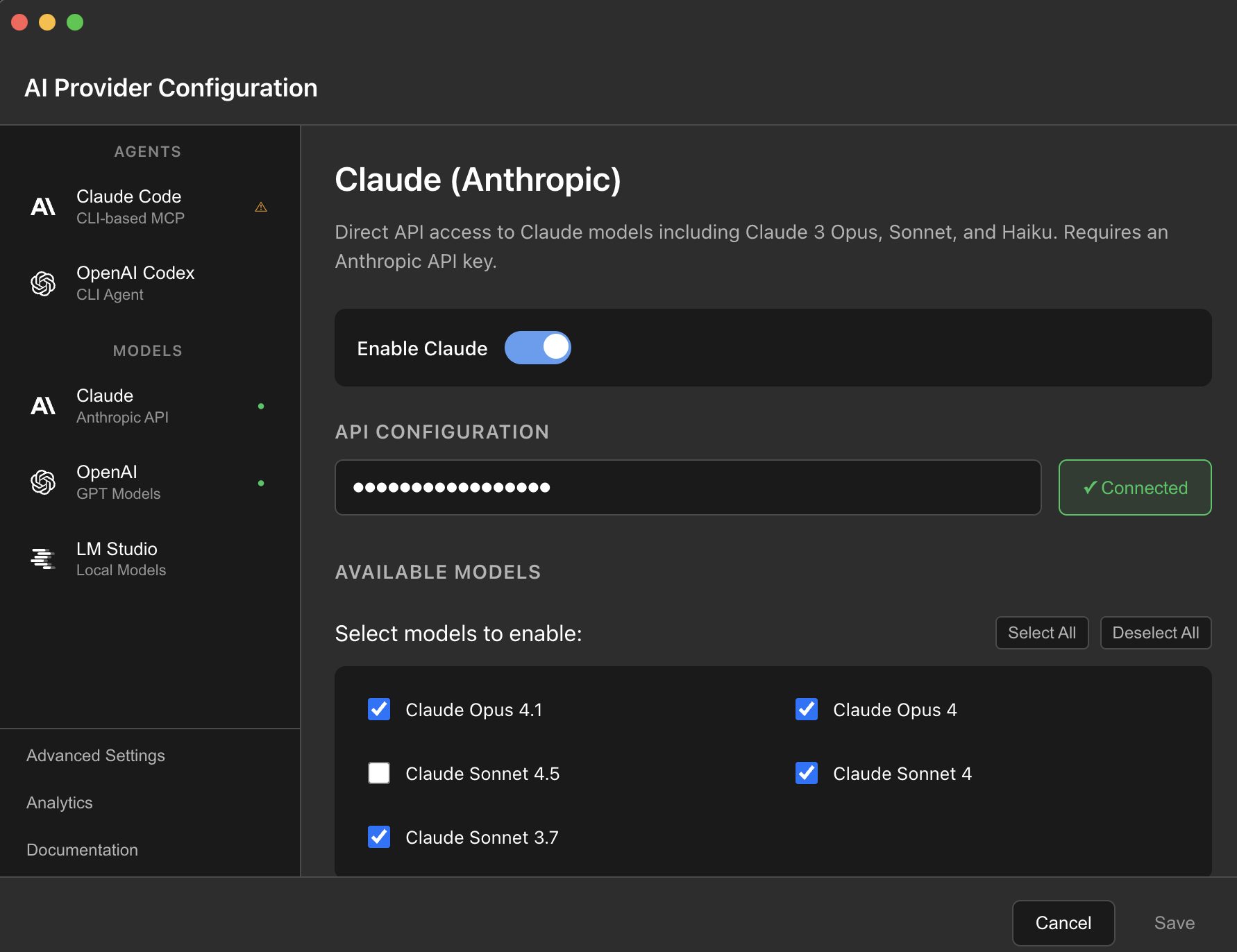Click the Anthropic logo beside Claude Code
The width and height of the screenshot is (1237, 952).
[x=43, y=207]
